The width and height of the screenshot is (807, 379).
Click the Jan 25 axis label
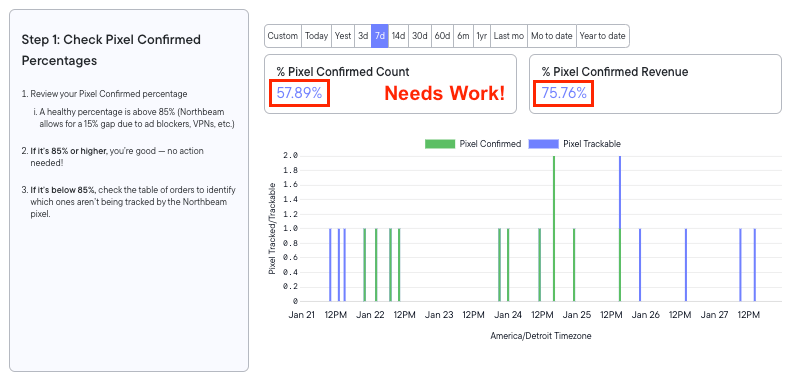pyautogui.click(x=577, y=315)
